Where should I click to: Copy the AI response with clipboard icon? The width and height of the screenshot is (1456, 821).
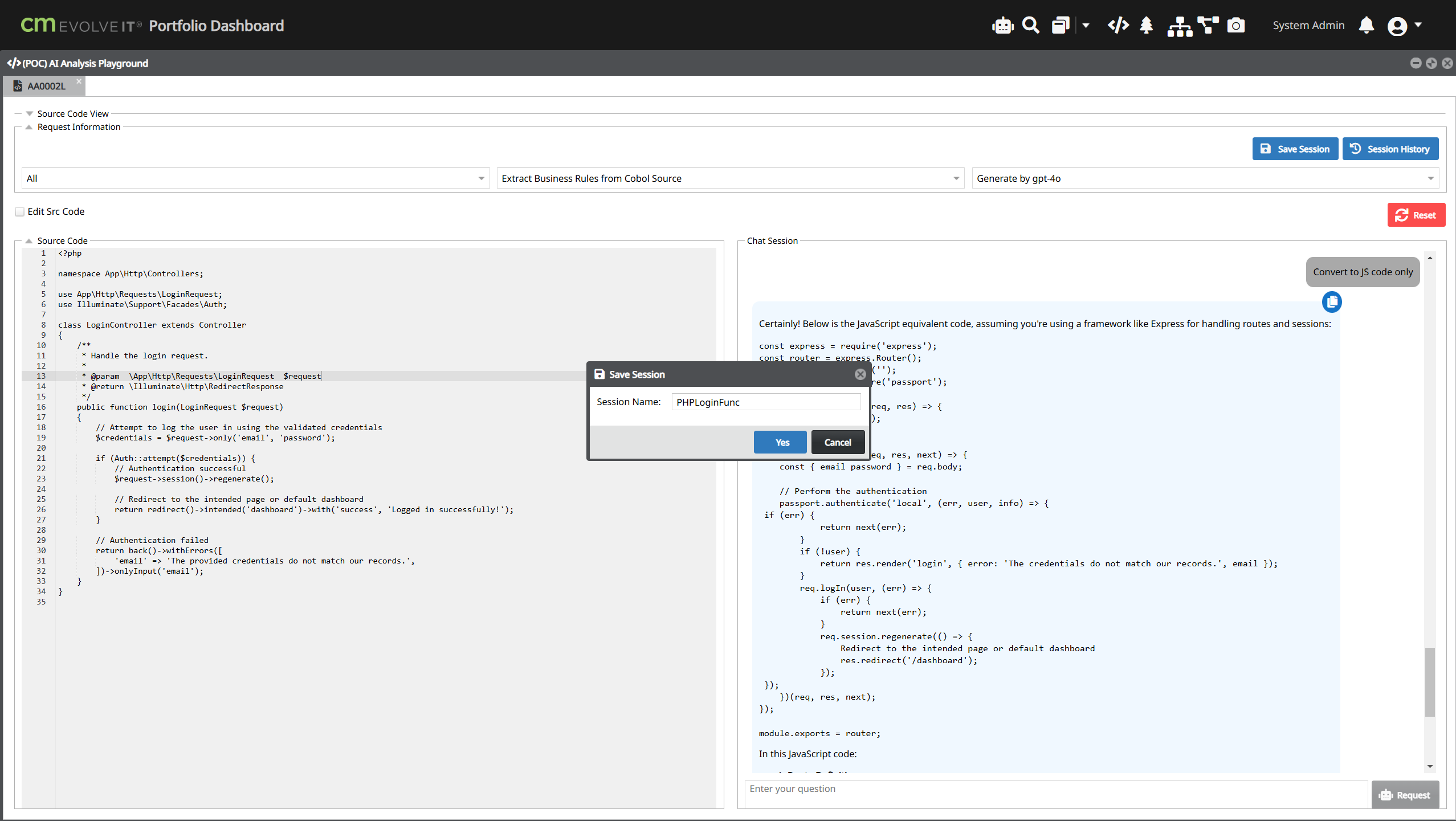pos(1332,302)
